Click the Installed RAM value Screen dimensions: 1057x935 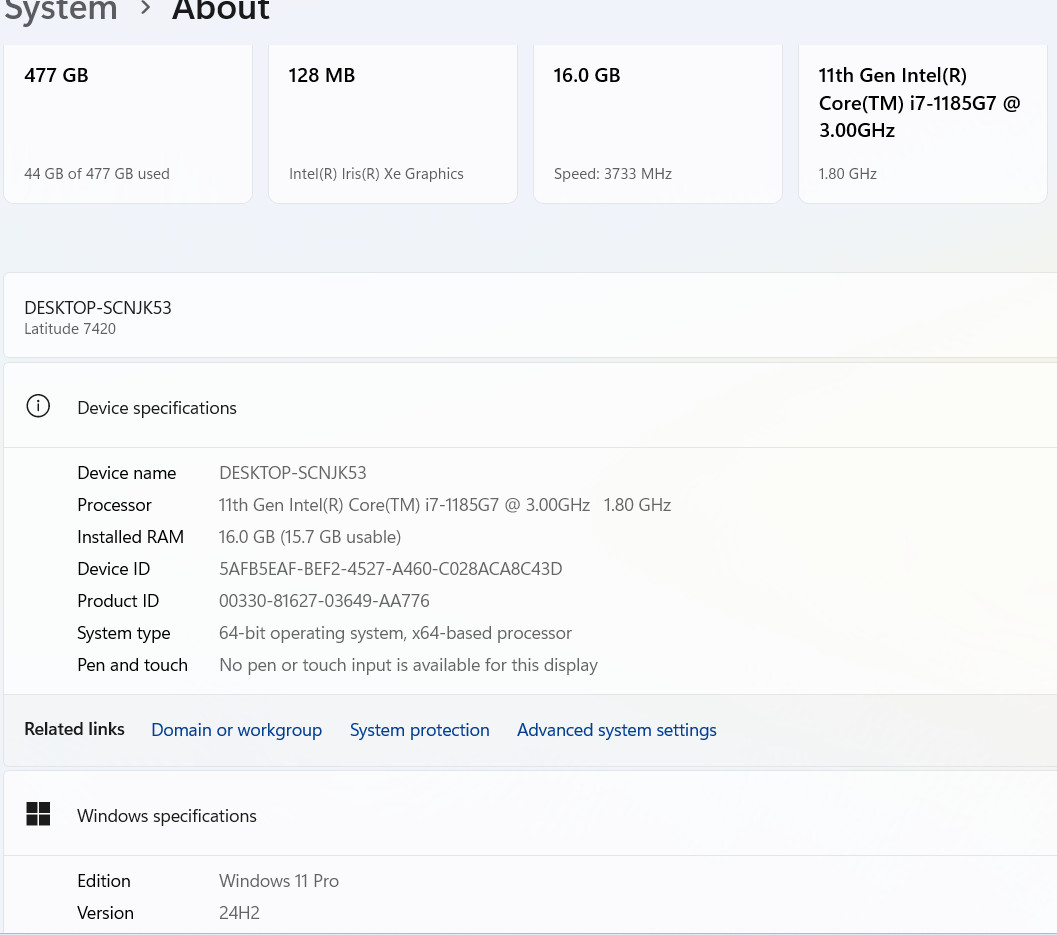309,537
